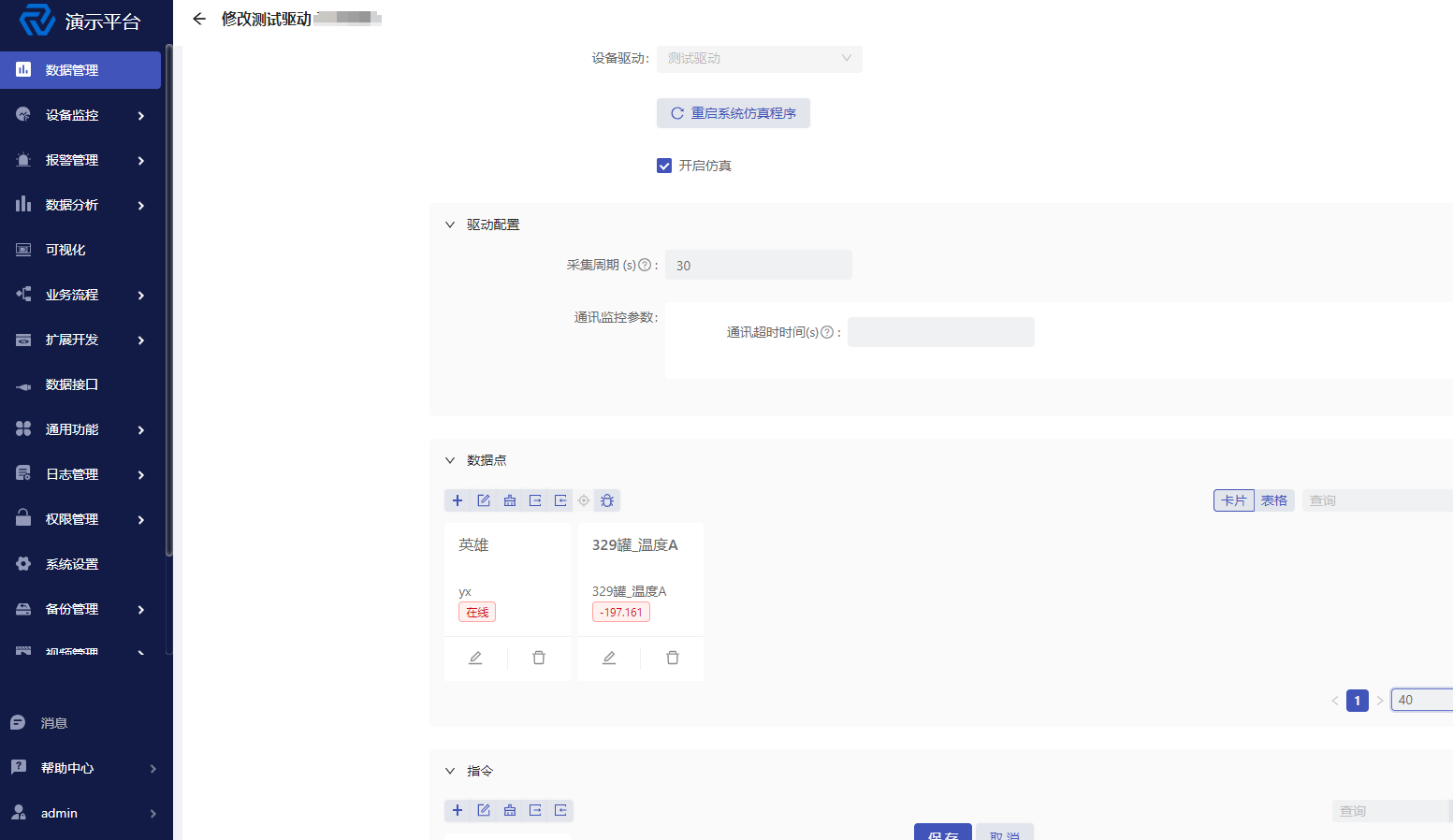Screen dimensions: 1453x840
Task: Click the -197.161 value tag
Action: pos(621,612)
